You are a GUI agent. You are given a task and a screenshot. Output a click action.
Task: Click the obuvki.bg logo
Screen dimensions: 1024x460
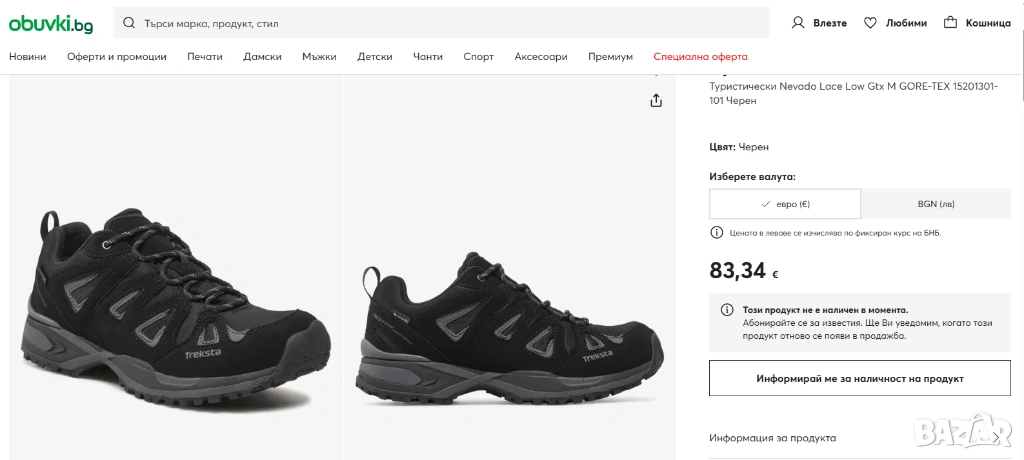[x=51, y=23]
